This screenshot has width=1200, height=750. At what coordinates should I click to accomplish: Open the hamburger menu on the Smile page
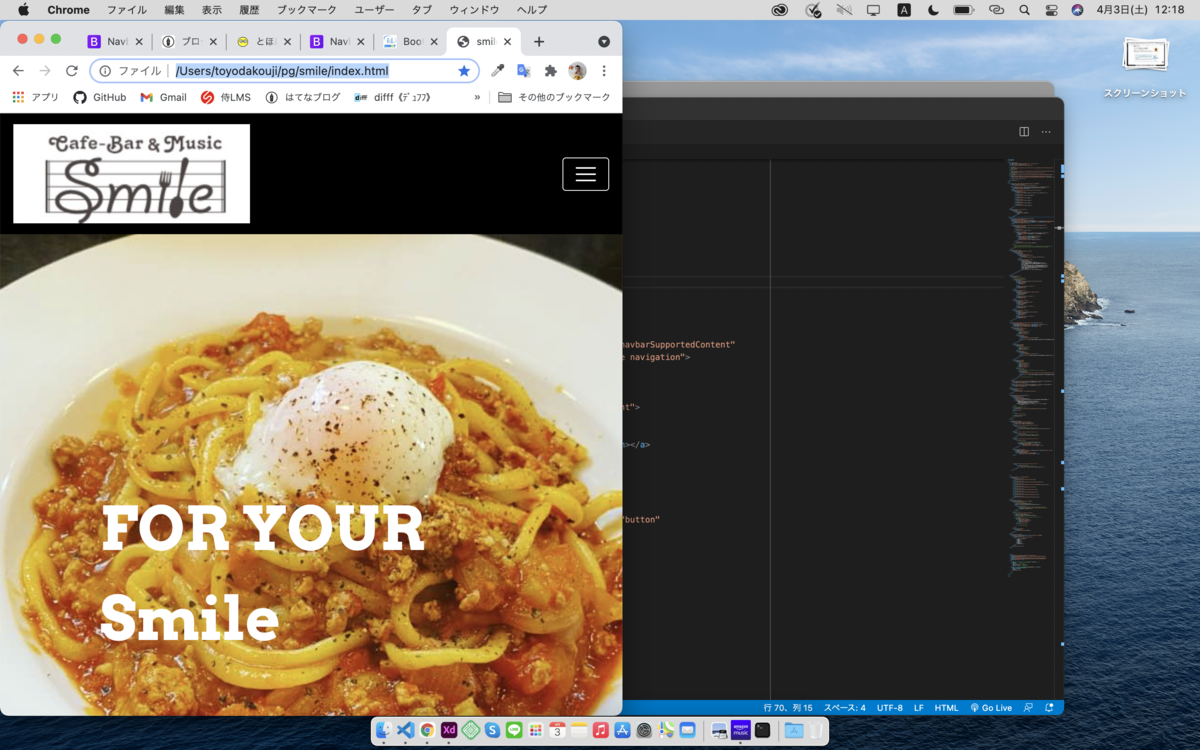point(586,174)
